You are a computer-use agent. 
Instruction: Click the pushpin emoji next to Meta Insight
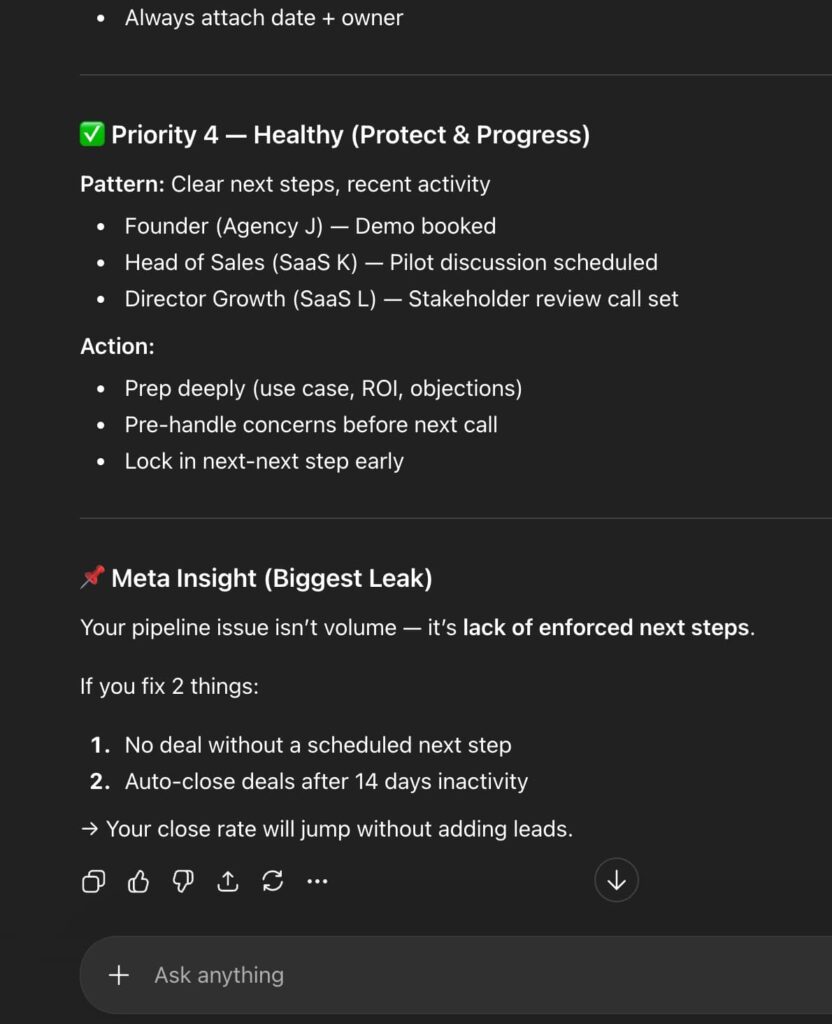tap(92, 577)
